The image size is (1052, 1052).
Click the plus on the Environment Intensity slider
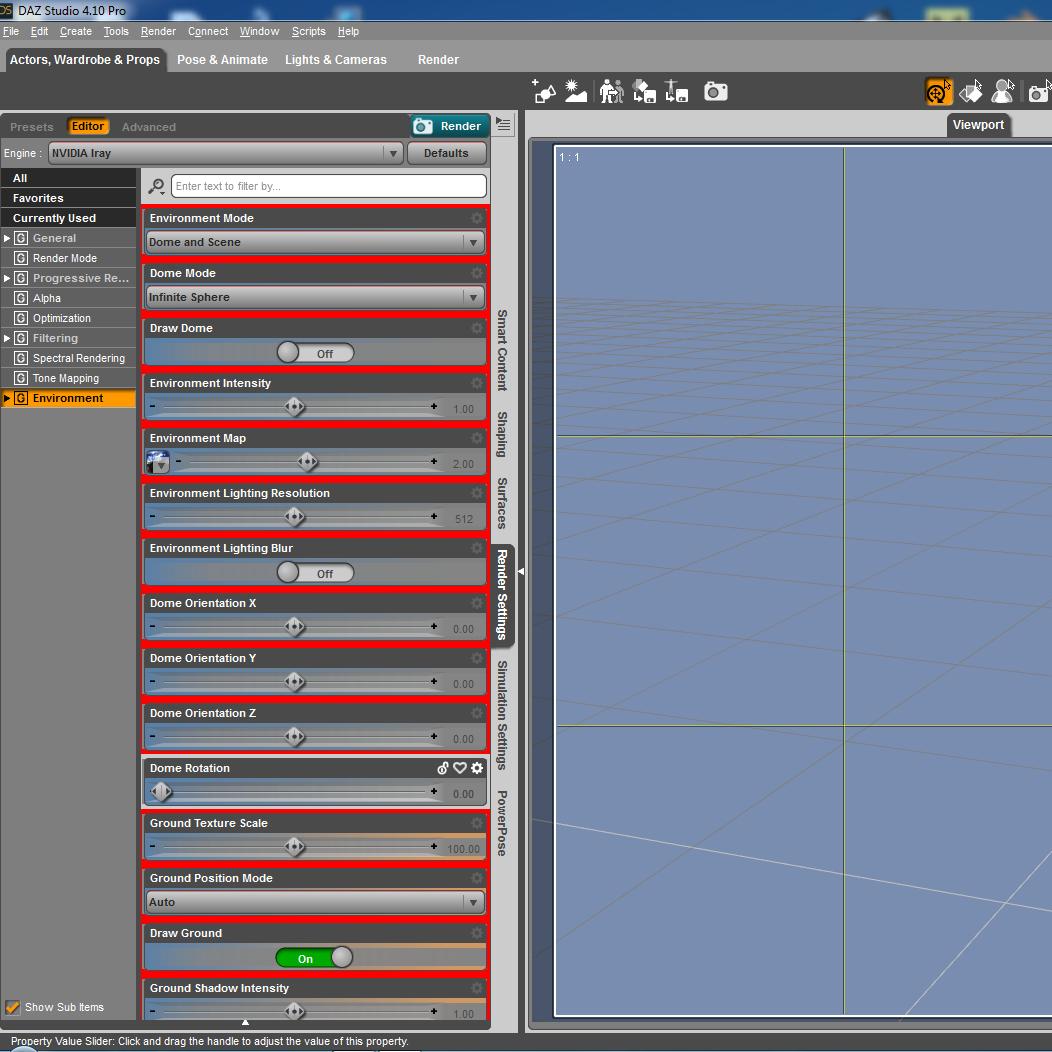click(x=434, y=407)
